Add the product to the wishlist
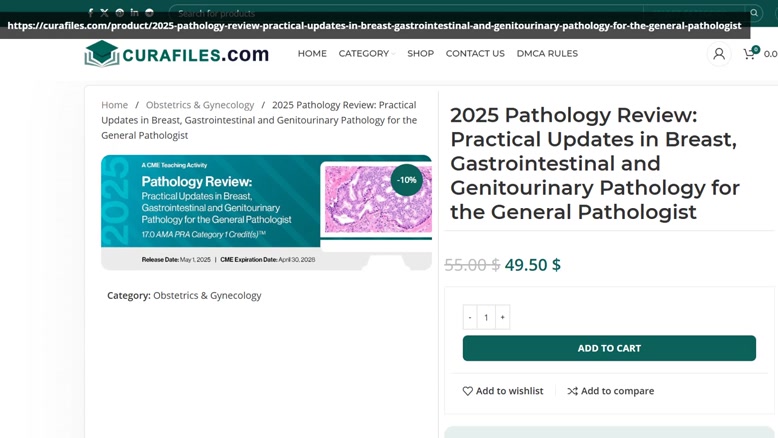 (x=503, y=391)
